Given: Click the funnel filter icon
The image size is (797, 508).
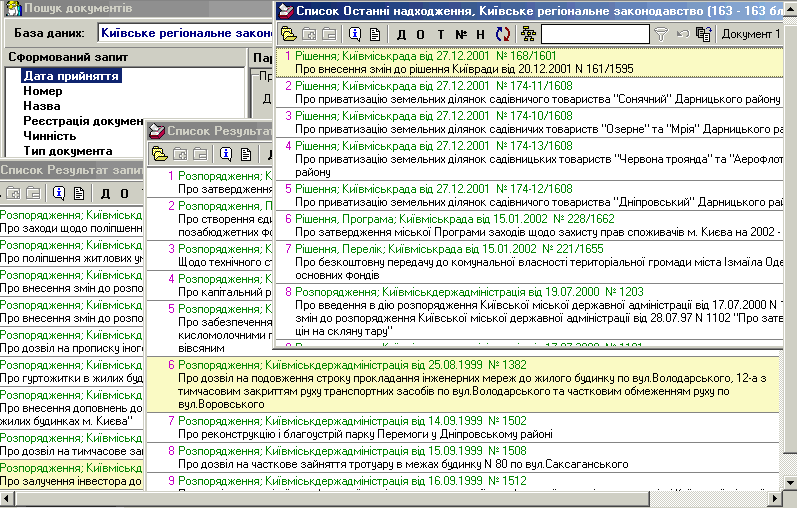Looking at the screenshot, I should [661, 34].
